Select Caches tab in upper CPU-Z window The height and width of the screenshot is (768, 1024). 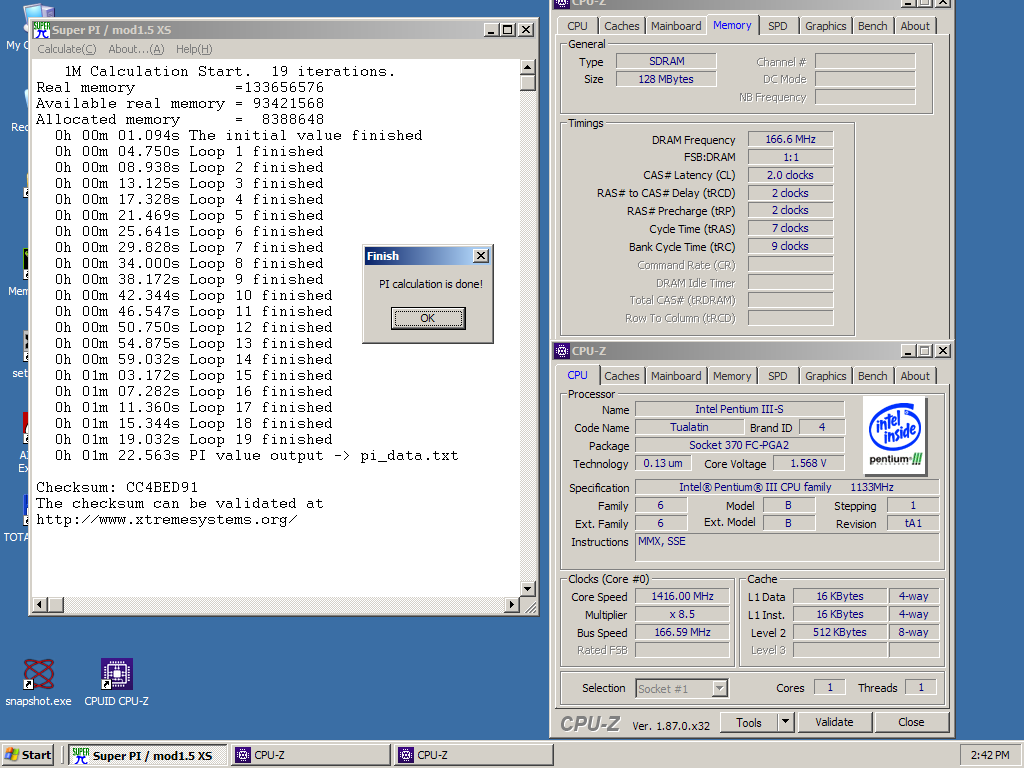point(622,26)
